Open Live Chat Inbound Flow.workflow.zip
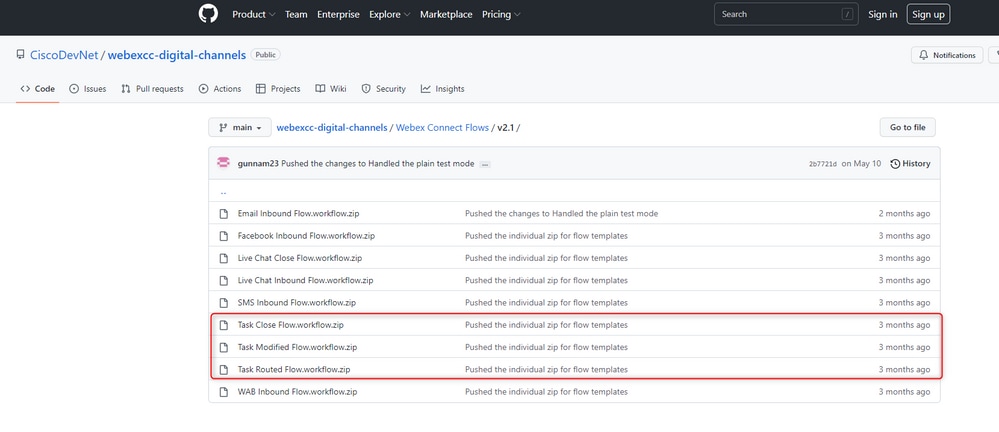999x432 pixels. (306, 280)
